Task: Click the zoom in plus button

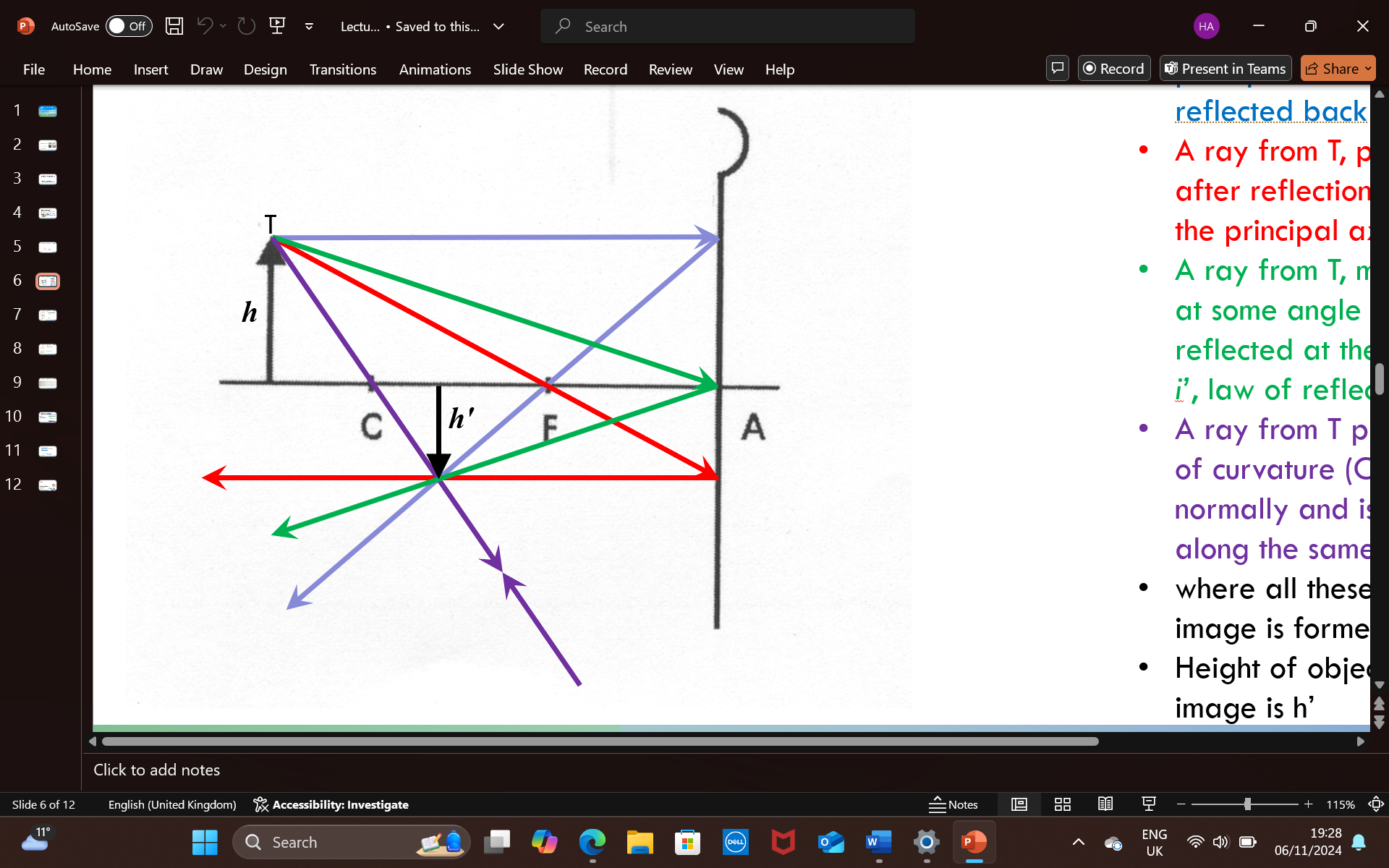Action: click(1308, 804)
